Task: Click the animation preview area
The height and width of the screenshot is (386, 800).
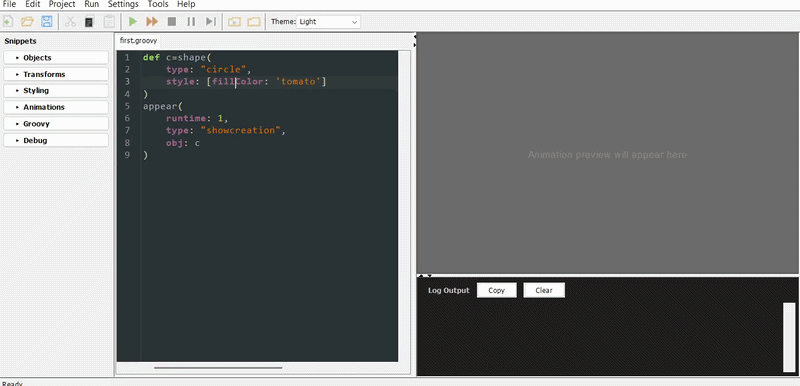Action: (607, 153)
